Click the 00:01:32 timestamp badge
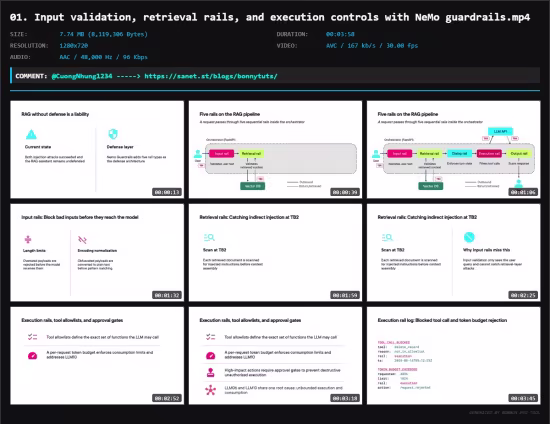 167,295
